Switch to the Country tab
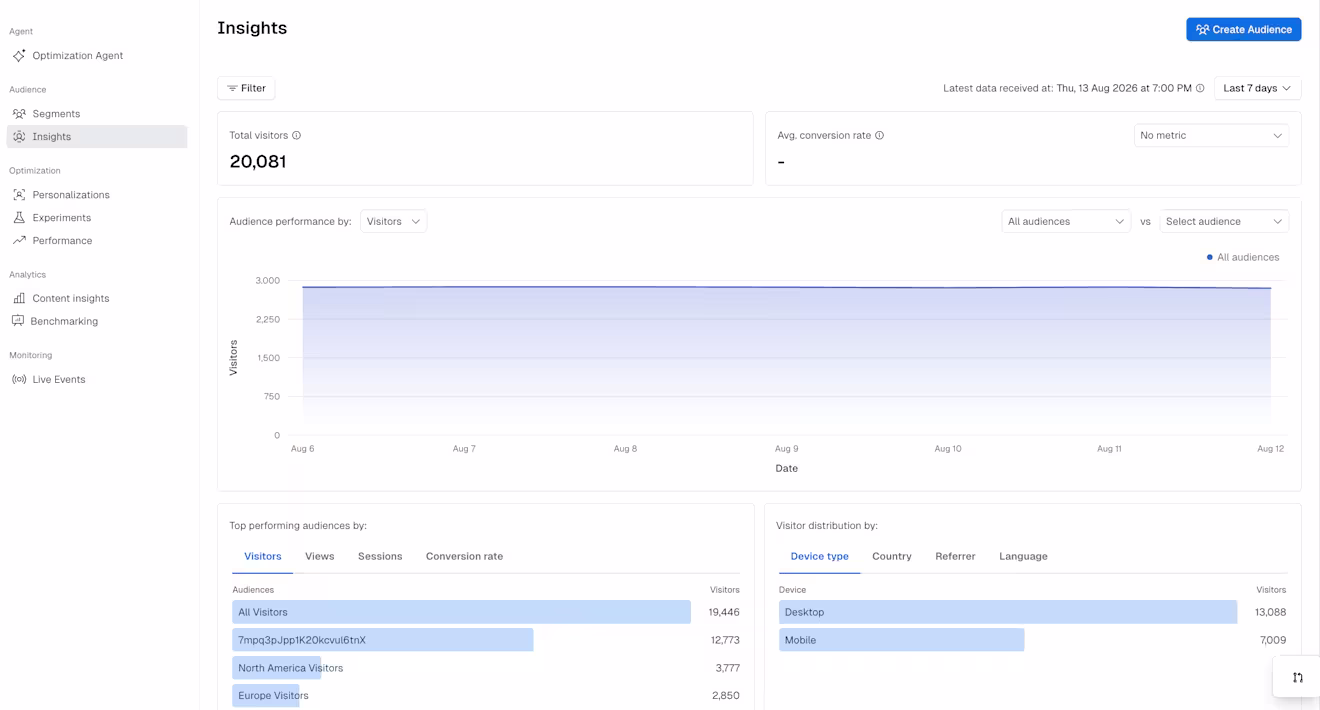 (892, 557)
